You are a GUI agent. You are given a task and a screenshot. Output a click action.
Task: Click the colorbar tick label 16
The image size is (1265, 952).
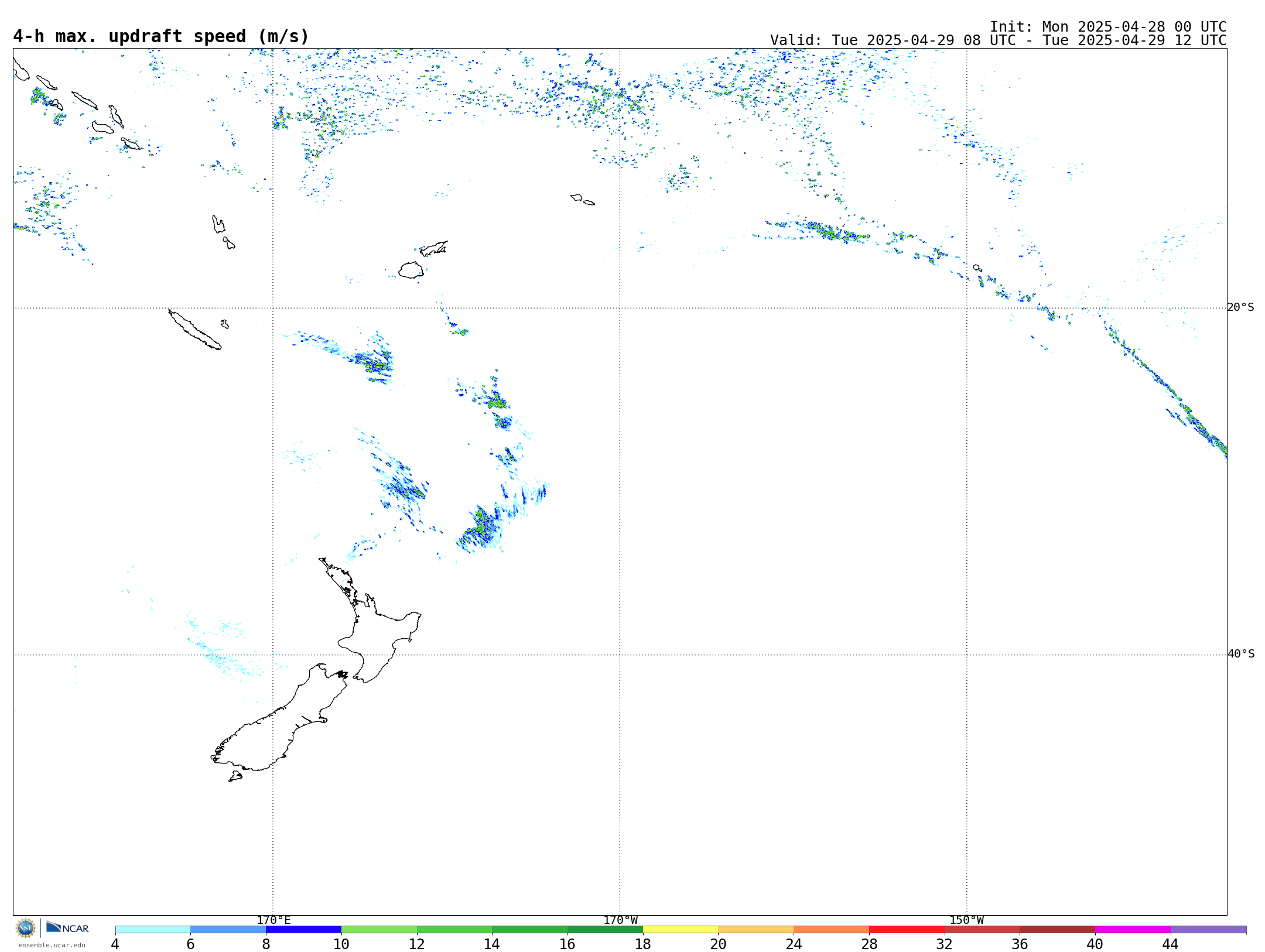tap(567, 944)
